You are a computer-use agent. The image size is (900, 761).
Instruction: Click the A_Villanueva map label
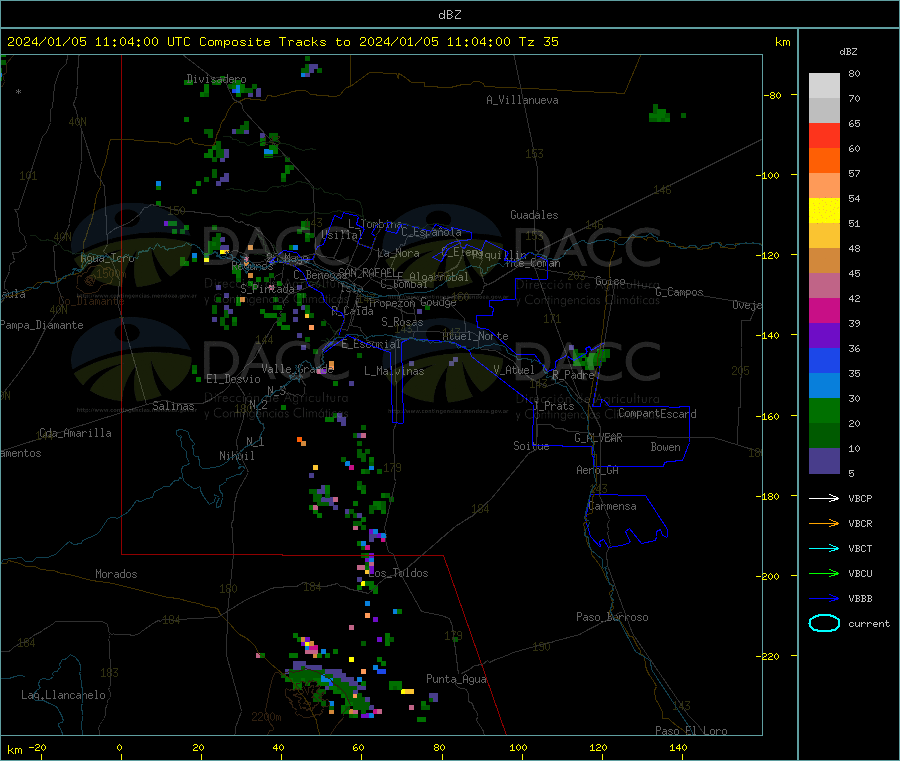[x=522, y=100]
